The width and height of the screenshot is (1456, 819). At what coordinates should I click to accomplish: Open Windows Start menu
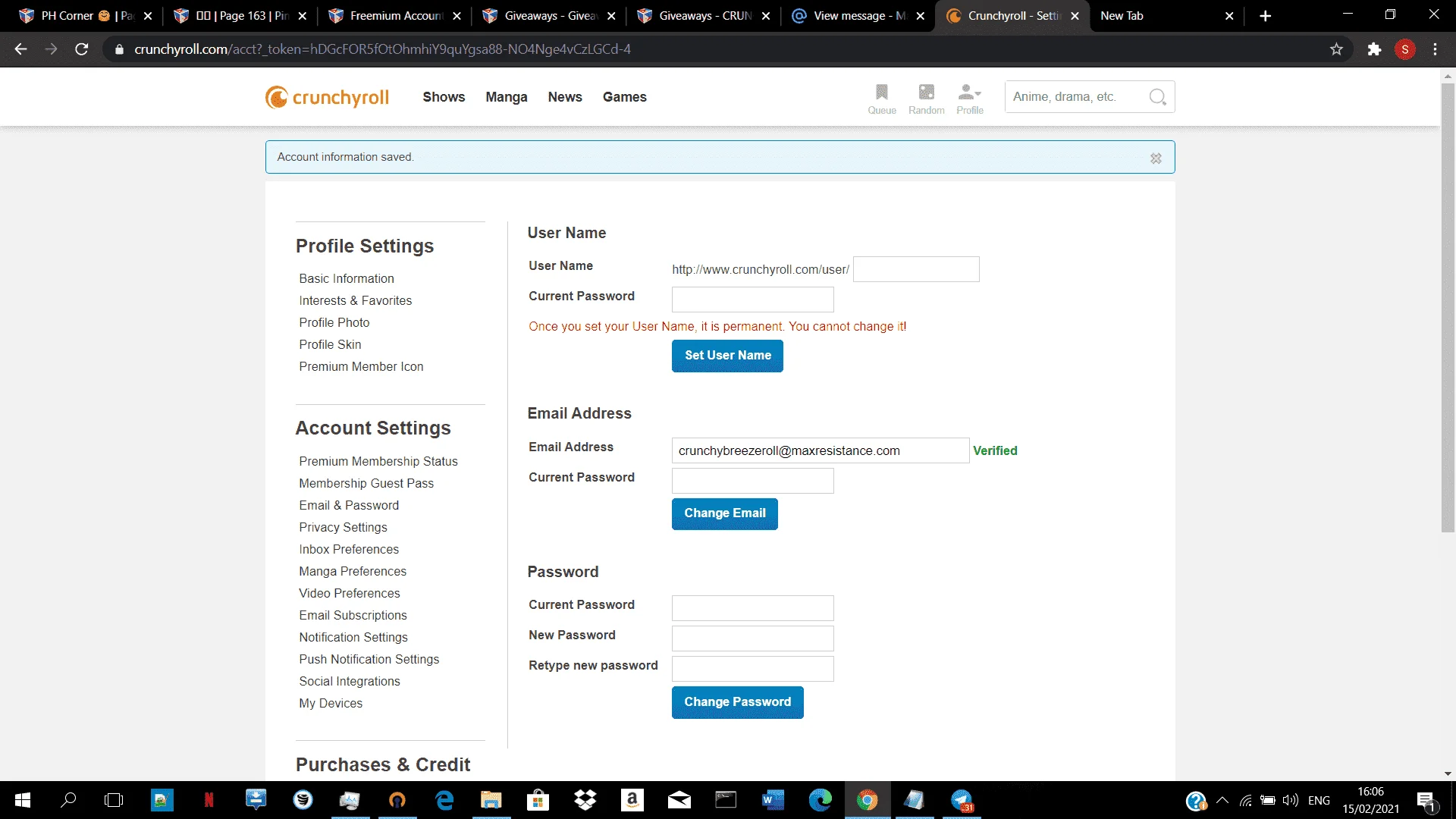[x=23, y=800]
